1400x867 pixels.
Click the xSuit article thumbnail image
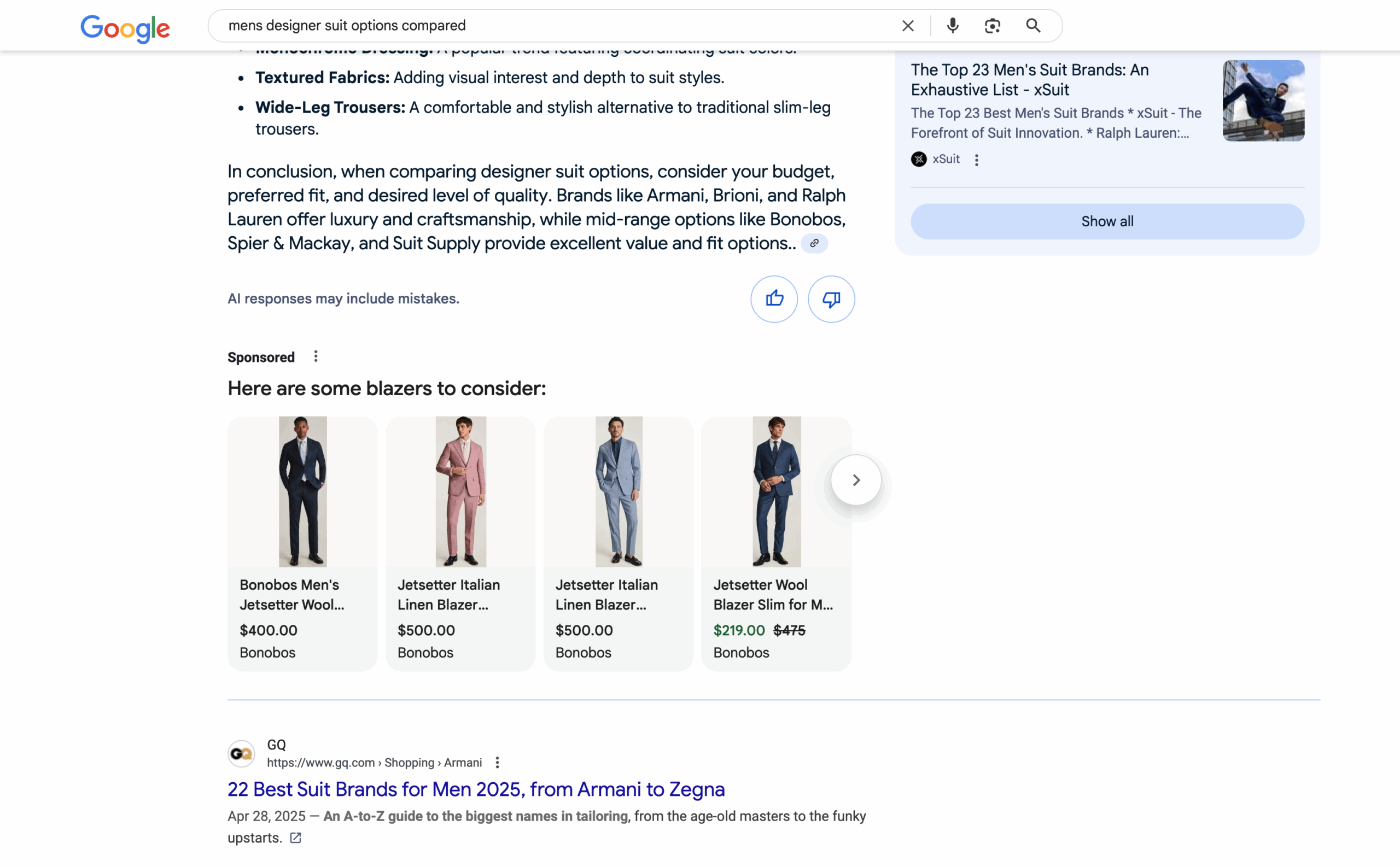click(1263, 101)
